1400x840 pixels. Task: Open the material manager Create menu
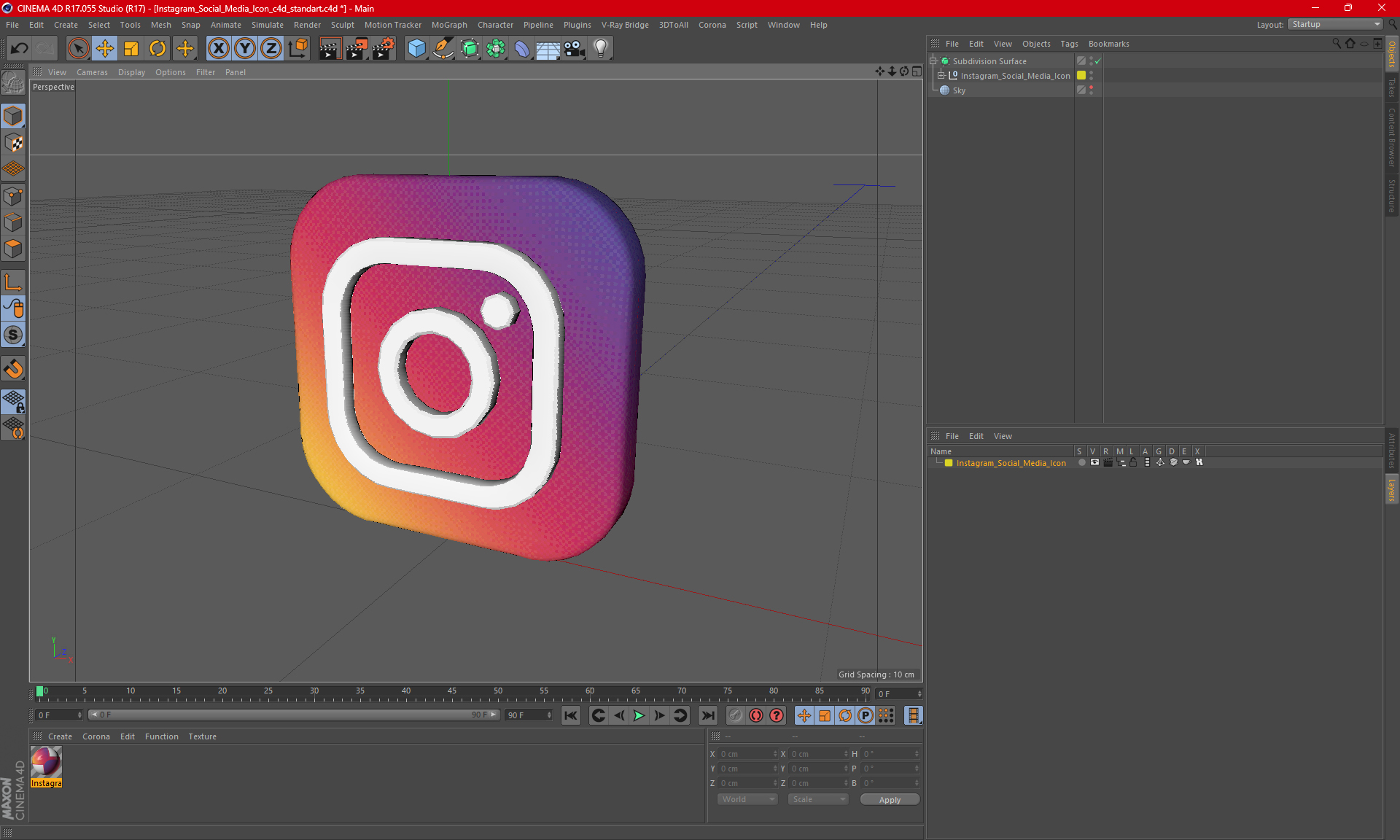(x=60, y=736)
